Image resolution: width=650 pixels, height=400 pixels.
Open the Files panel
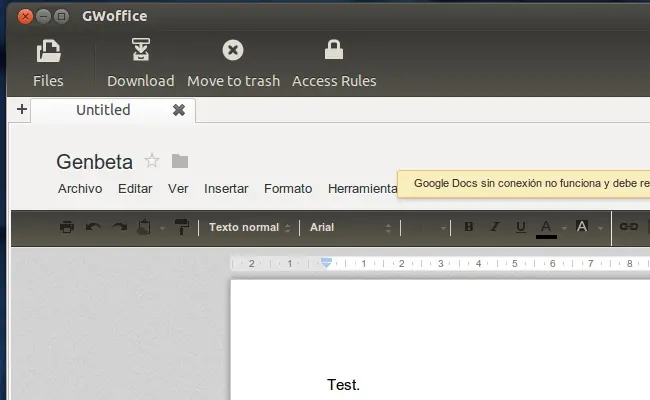(x=48, y=63)
